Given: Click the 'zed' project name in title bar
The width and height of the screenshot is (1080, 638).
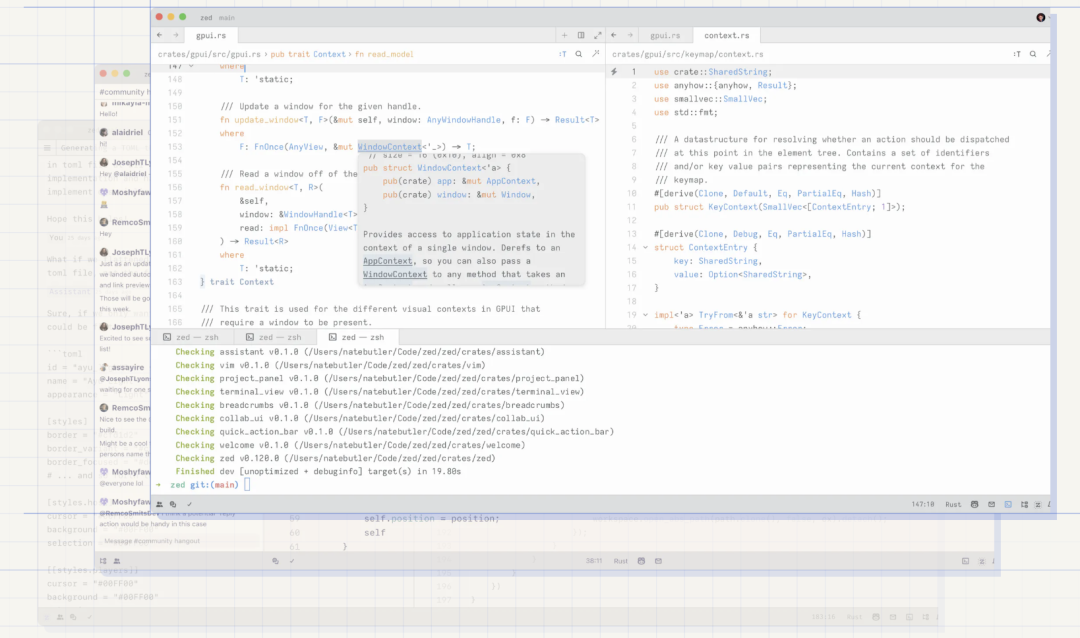Looking at the screenshot, I should point(206,17).
